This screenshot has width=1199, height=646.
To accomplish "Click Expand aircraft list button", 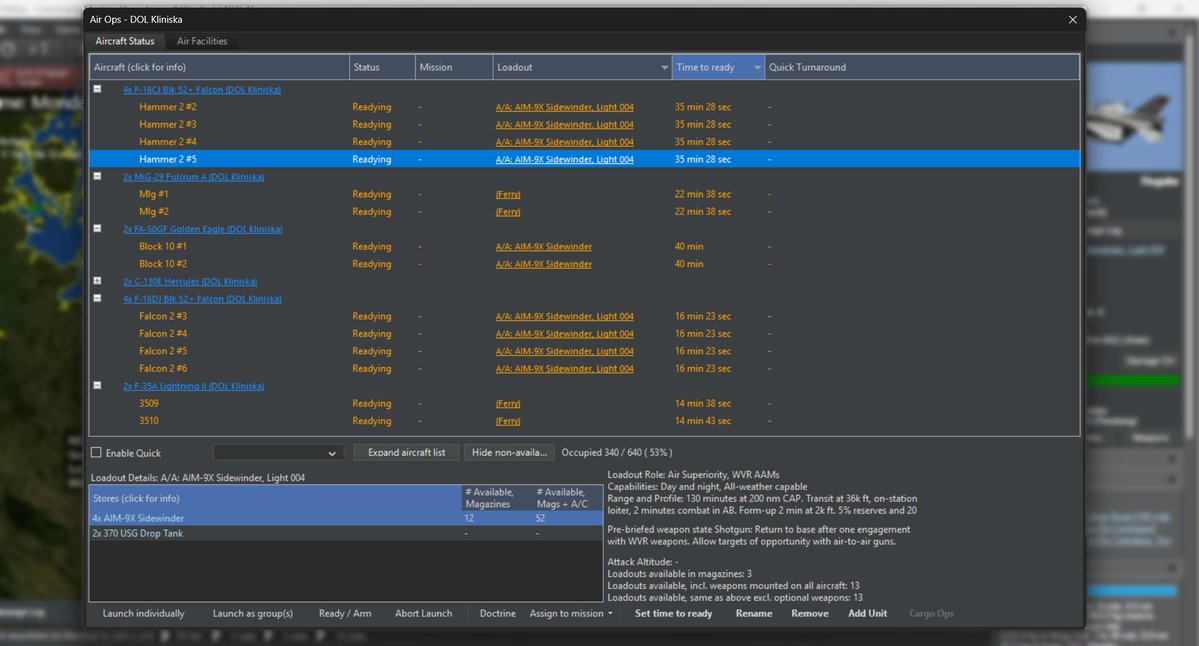I will click(406, 453).
